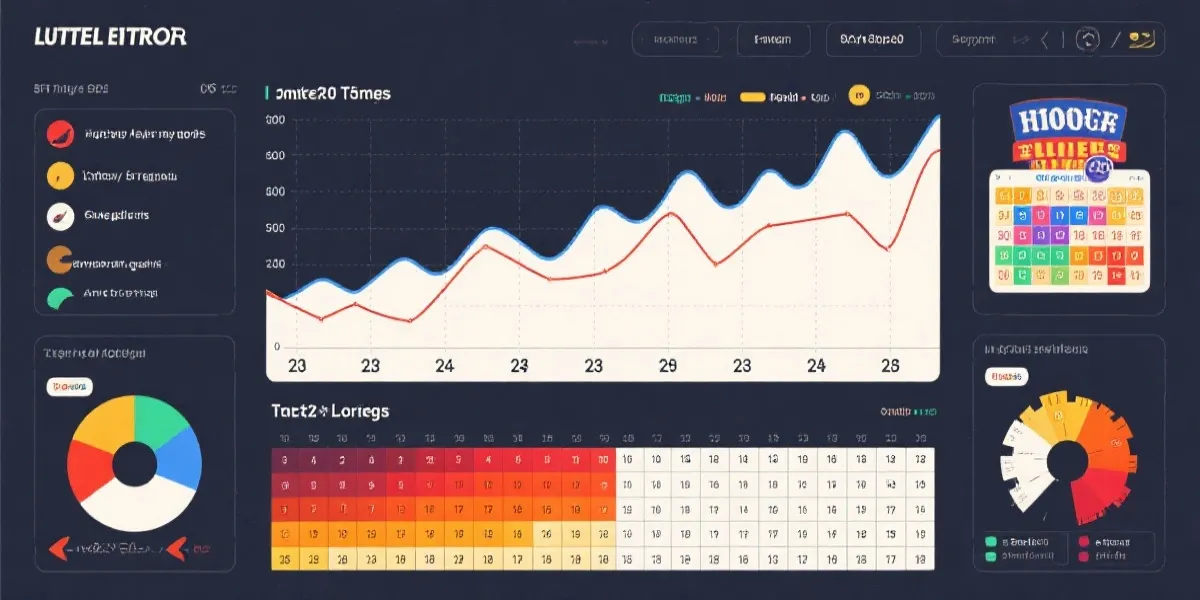Click the third outlined button in top bar

point(872,40)
